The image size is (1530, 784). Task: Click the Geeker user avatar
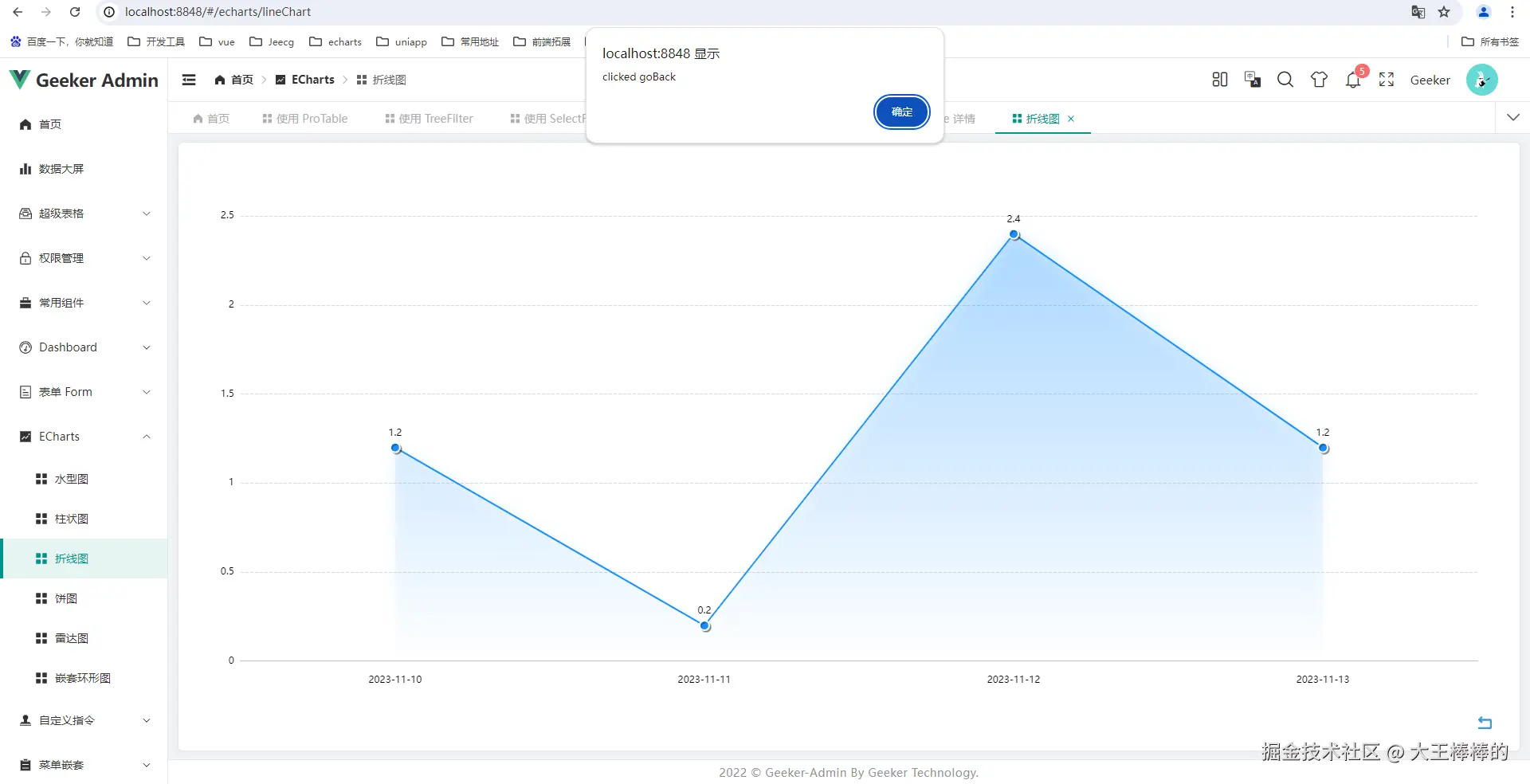1482,80
